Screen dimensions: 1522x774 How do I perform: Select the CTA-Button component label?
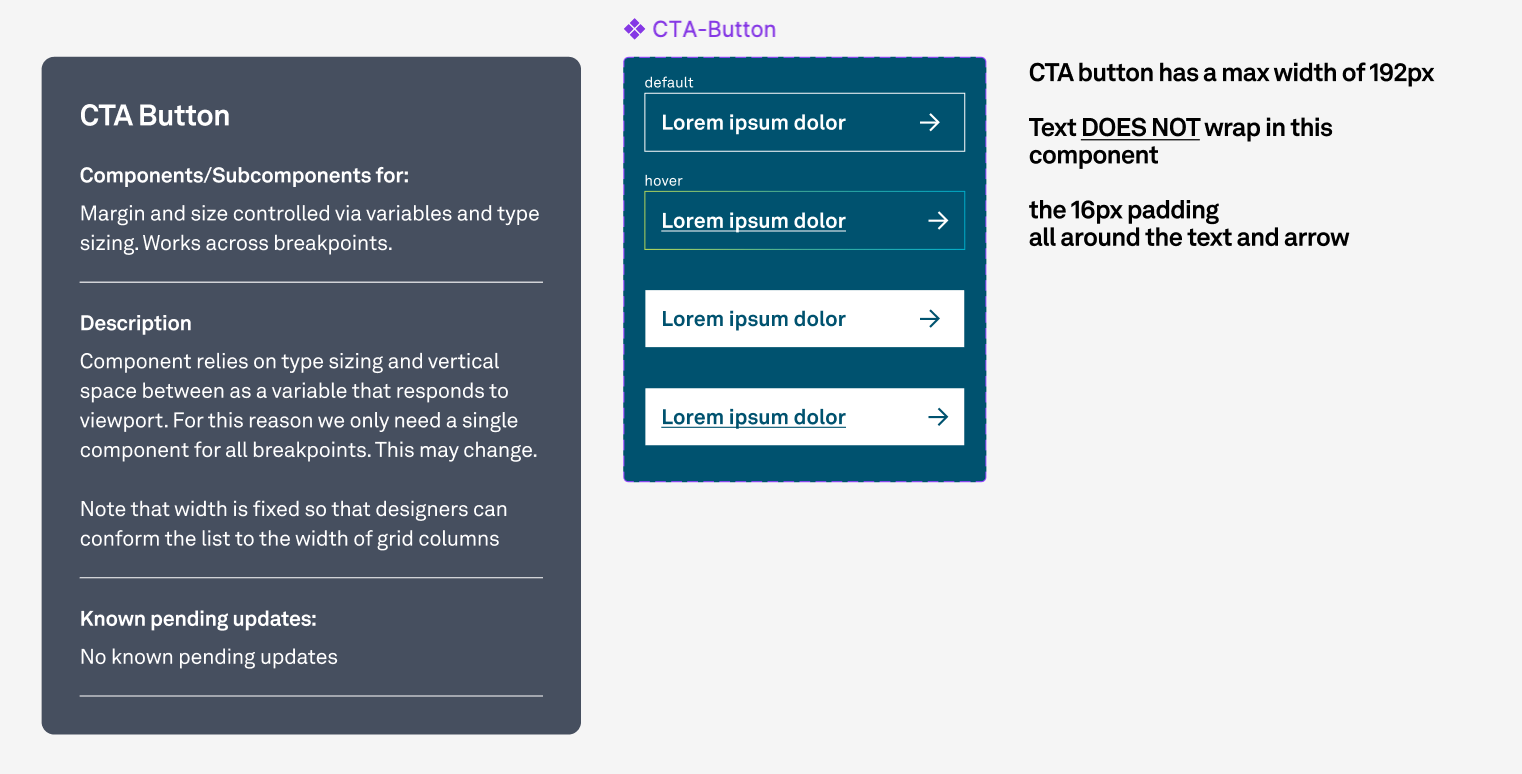click(x=714, y=29)
